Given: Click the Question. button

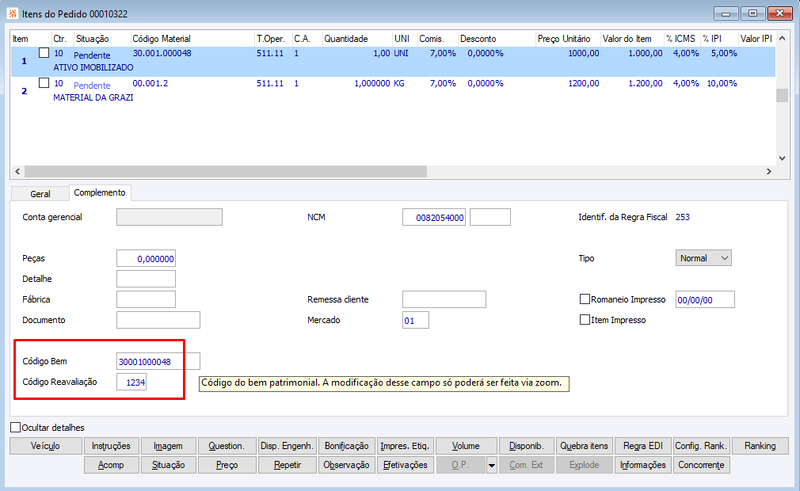Looking at the screenshot, I should pos(226,446).
